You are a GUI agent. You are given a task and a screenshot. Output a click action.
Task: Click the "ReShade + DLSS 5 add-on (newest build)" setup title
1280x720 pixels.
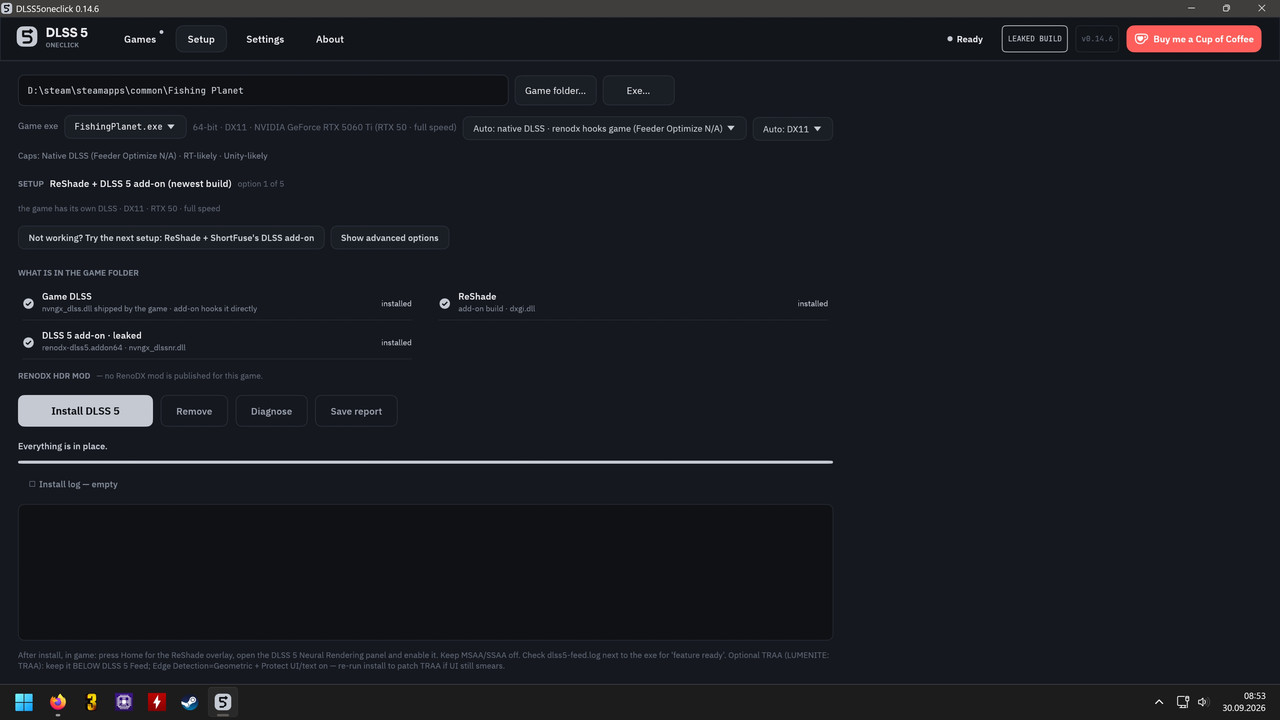point(141,184)
